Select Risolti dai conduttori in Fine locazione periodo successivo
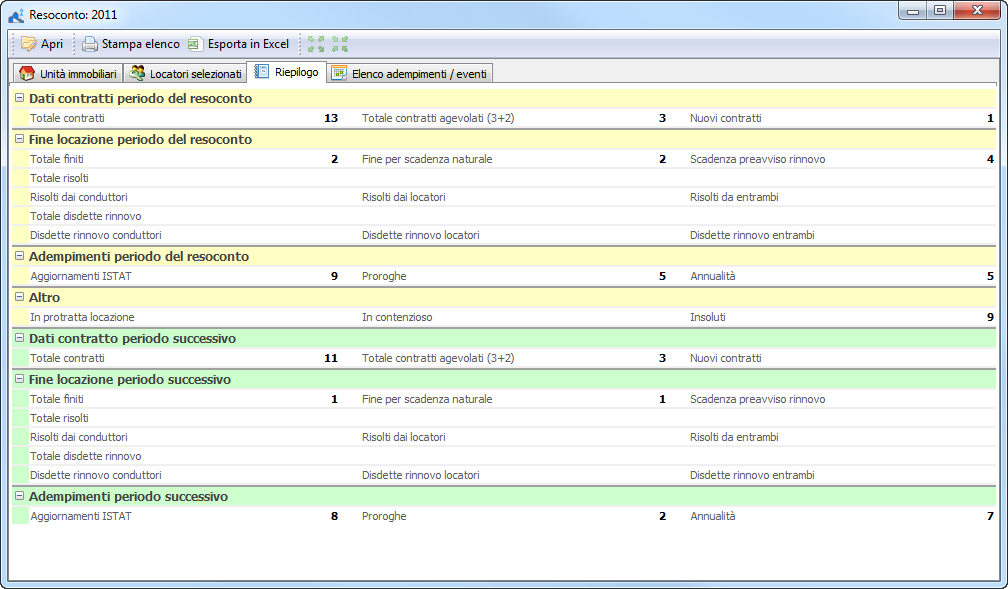The width and height of the screenshot is (1008, 589). pos(78,437)
